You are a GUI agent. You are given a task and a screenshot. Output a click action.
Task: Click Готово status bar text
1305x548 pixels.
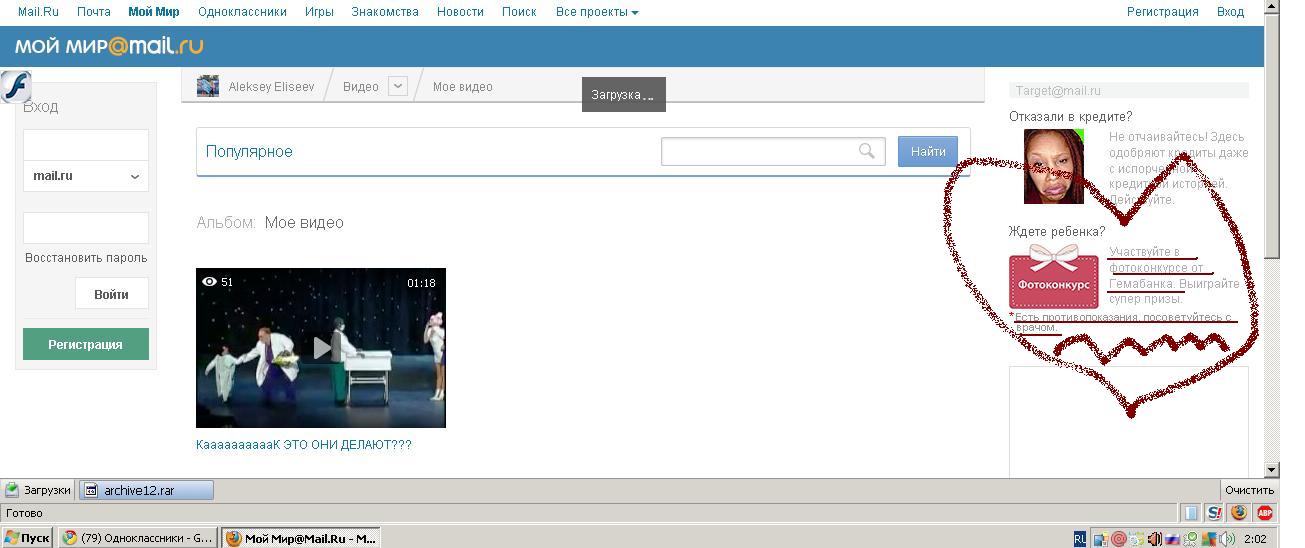click(25, 513)
